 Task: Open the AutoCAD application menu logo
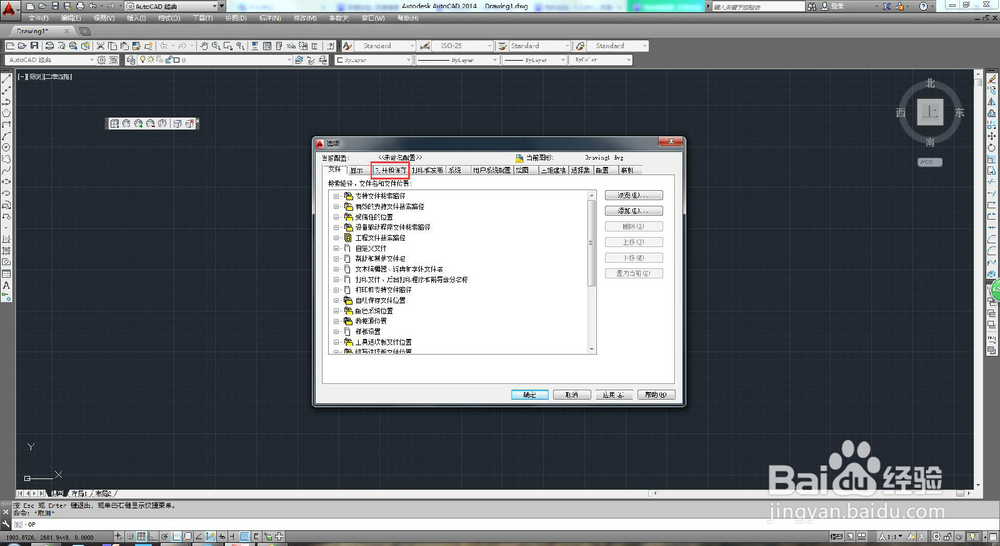(8, 9)
